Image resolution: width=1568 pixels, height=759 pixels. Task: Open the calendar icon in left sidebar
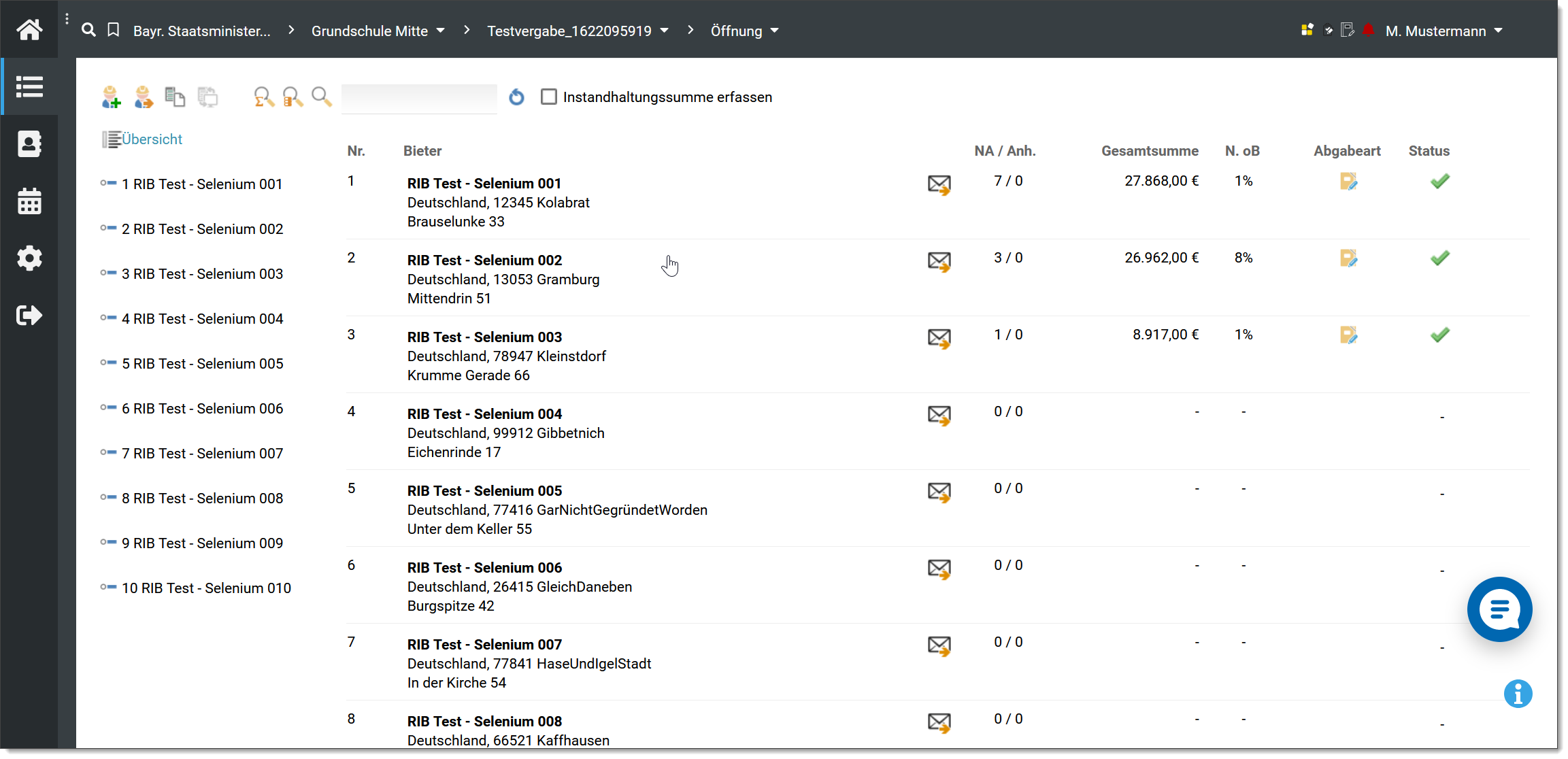(x=29, y=201)
